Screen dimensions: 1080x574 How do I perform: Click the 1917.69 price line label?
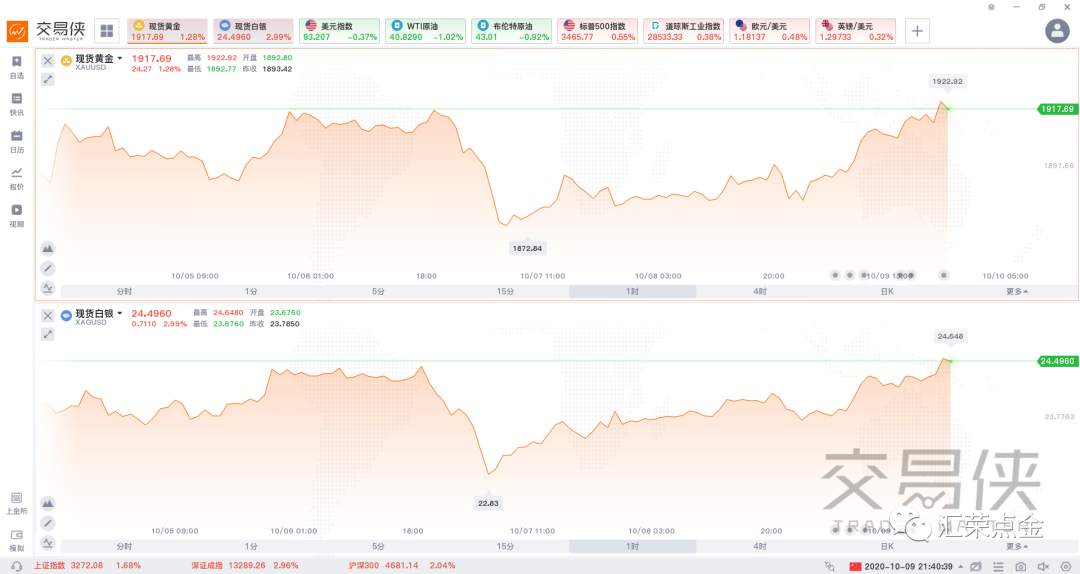coord(1057,109)
